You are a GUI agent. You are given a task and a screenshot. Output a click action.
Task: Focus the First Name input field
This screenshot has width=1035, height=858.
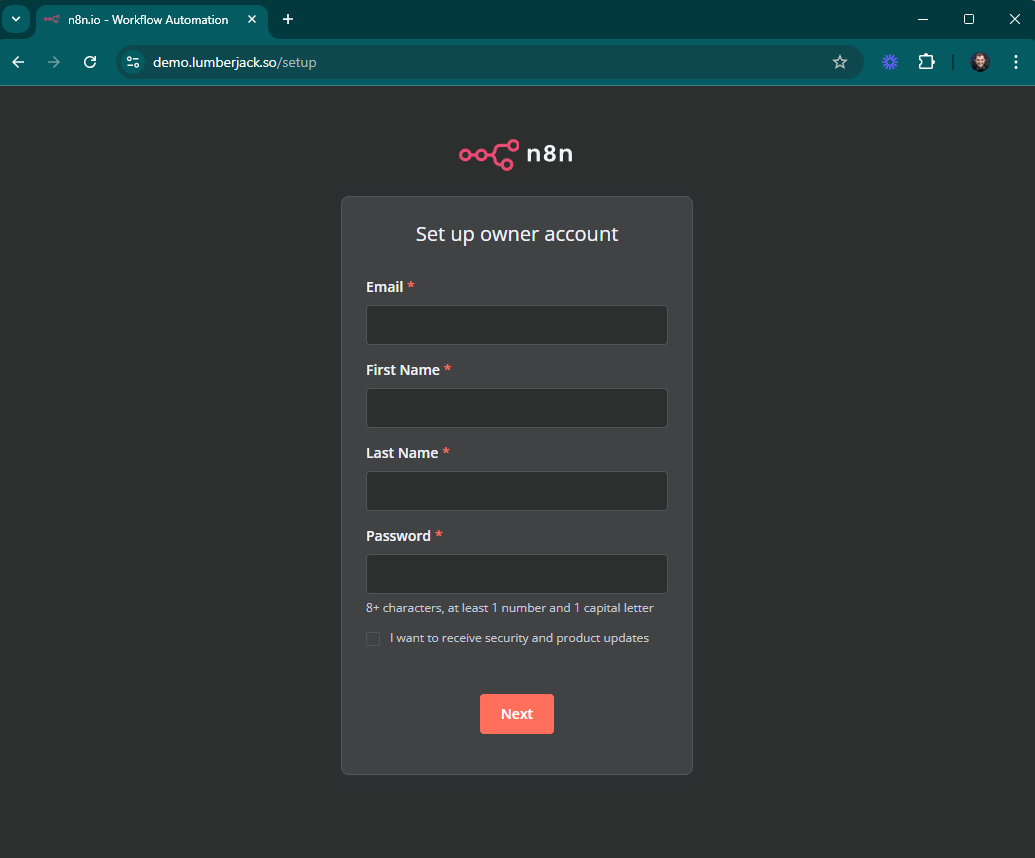517,408
